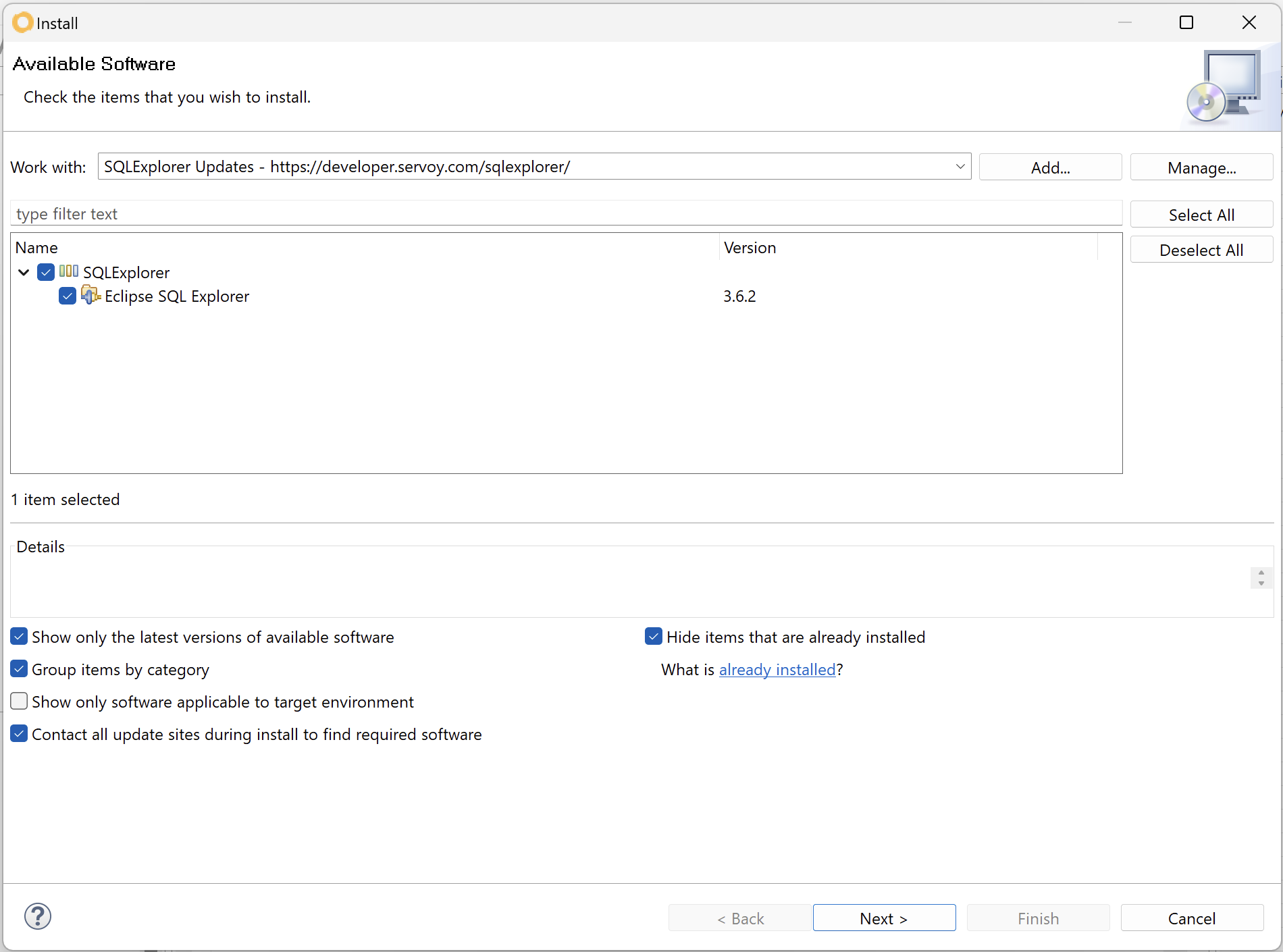Click the Install icon in the title bar
Viewport: 1283px width, 952px height.
(22, 22)
